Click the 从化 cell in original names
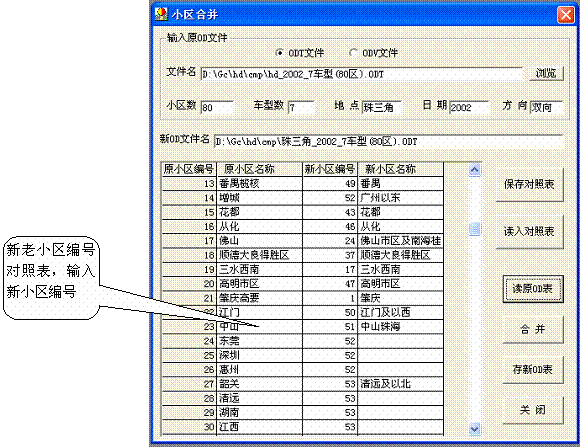The image size is (580, 447). pyautogui.click(x=260, y=226)
